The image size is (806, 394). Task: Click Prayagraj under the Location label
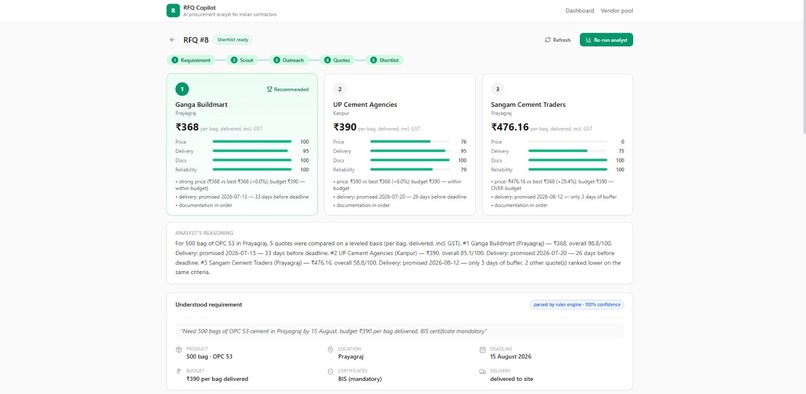pos(350,356)
